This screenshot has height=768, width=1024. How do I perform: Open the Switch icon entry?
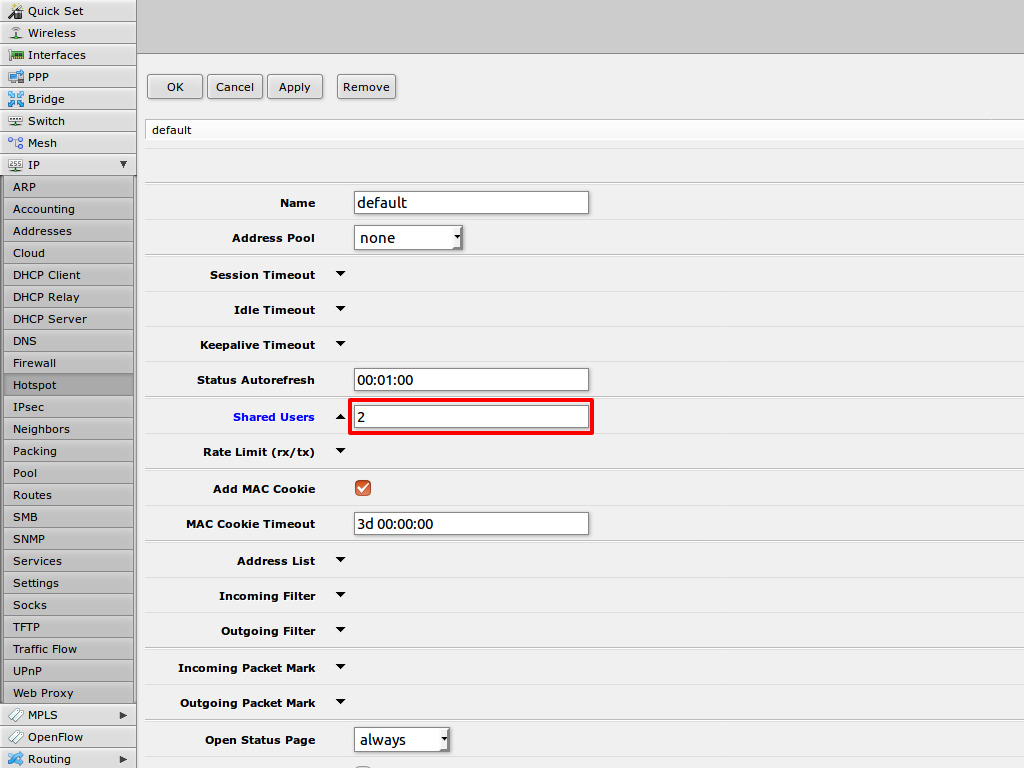(x=16, y=121)
